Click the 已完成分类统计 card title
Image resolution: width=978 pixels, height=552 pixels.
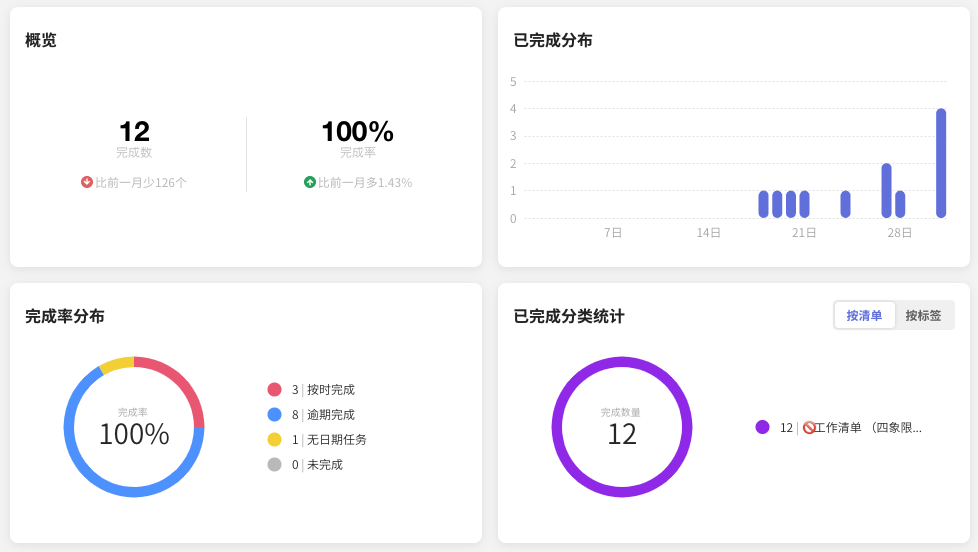tap(569, 316)
